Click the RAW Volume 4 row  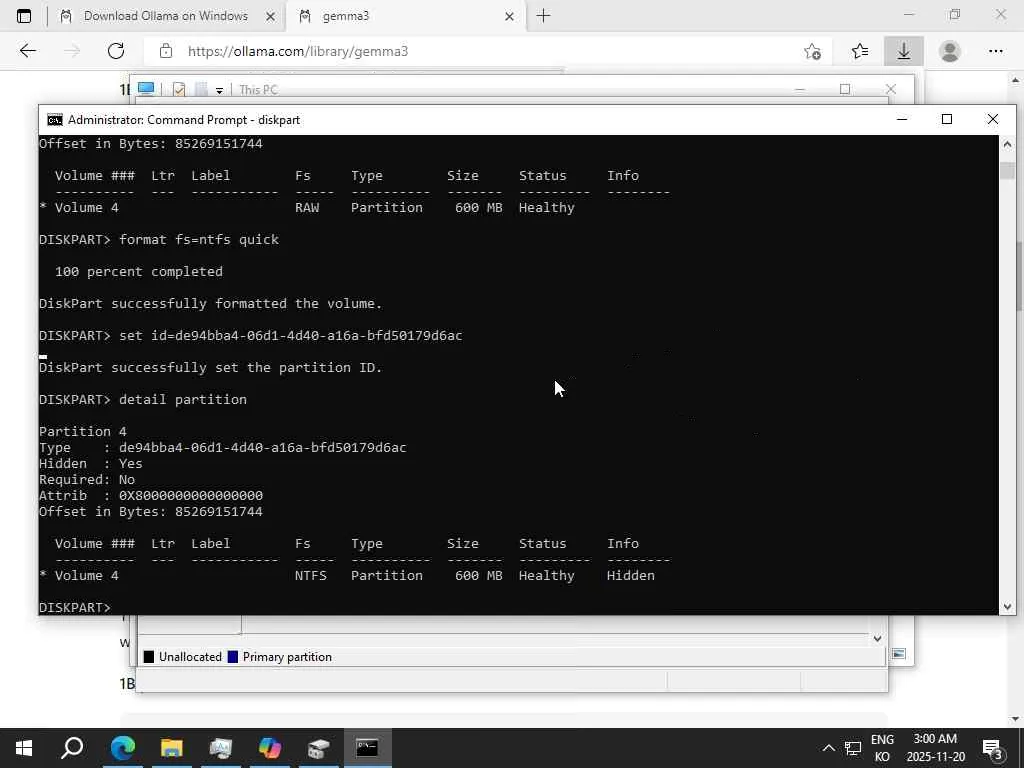point(307,208)
